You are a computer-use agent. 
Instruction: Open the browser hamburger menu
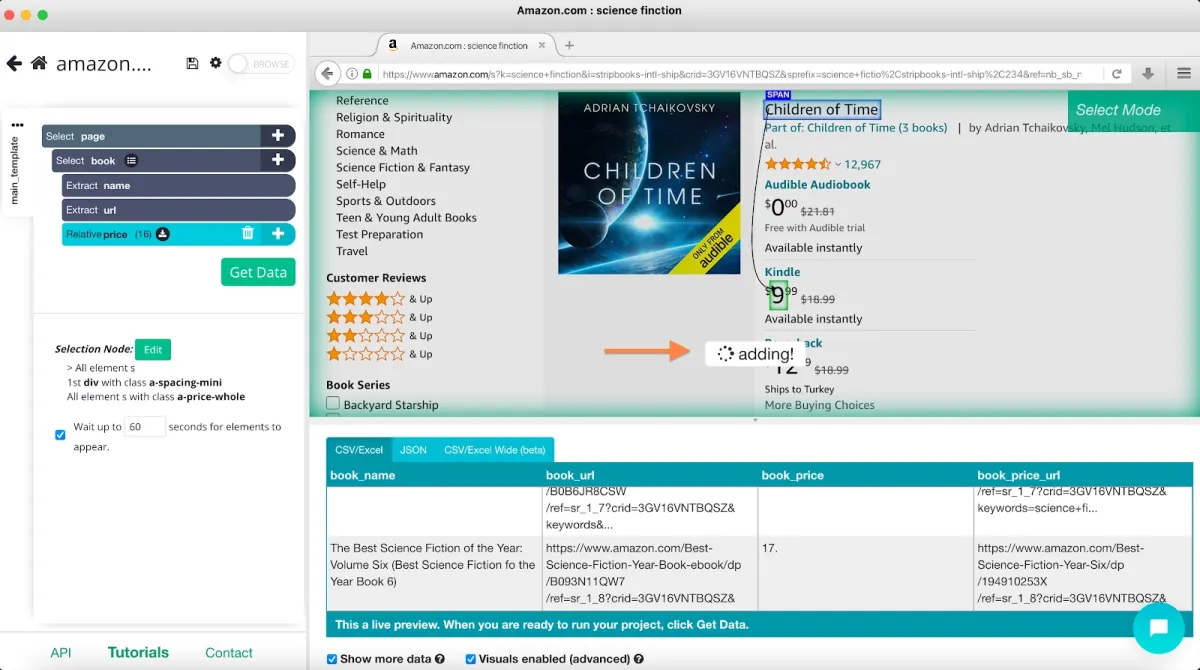(1184, 74)
